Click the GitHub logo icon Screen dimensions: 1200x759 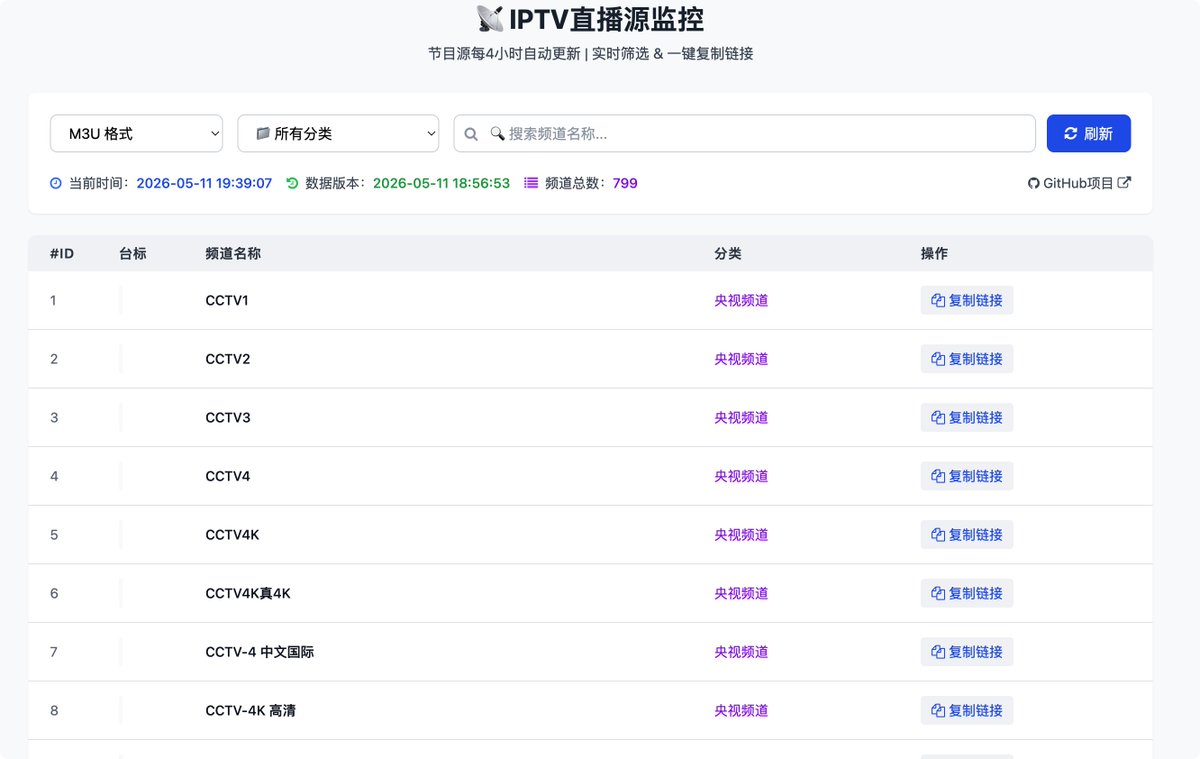(x=1034, y=183)
